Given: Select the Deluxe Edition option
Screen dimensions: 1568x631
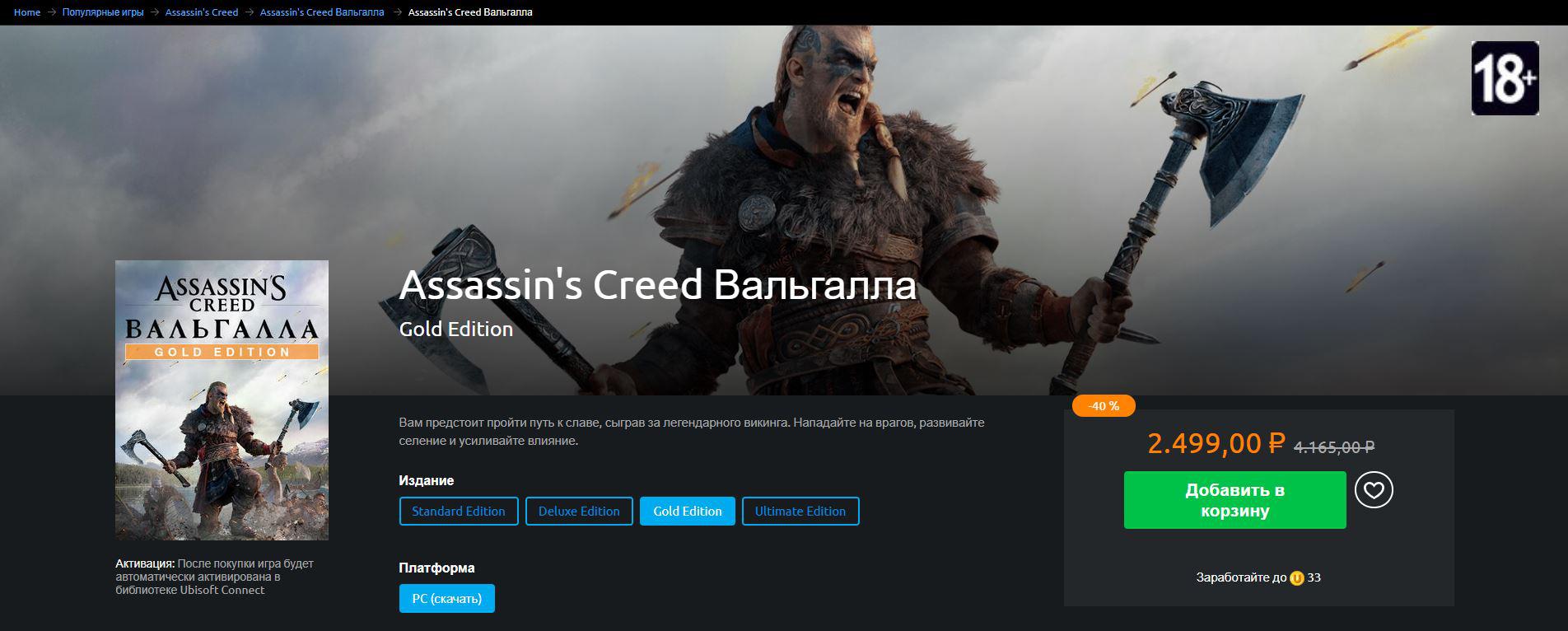Looking at the screenshot, I should [579, 511].
